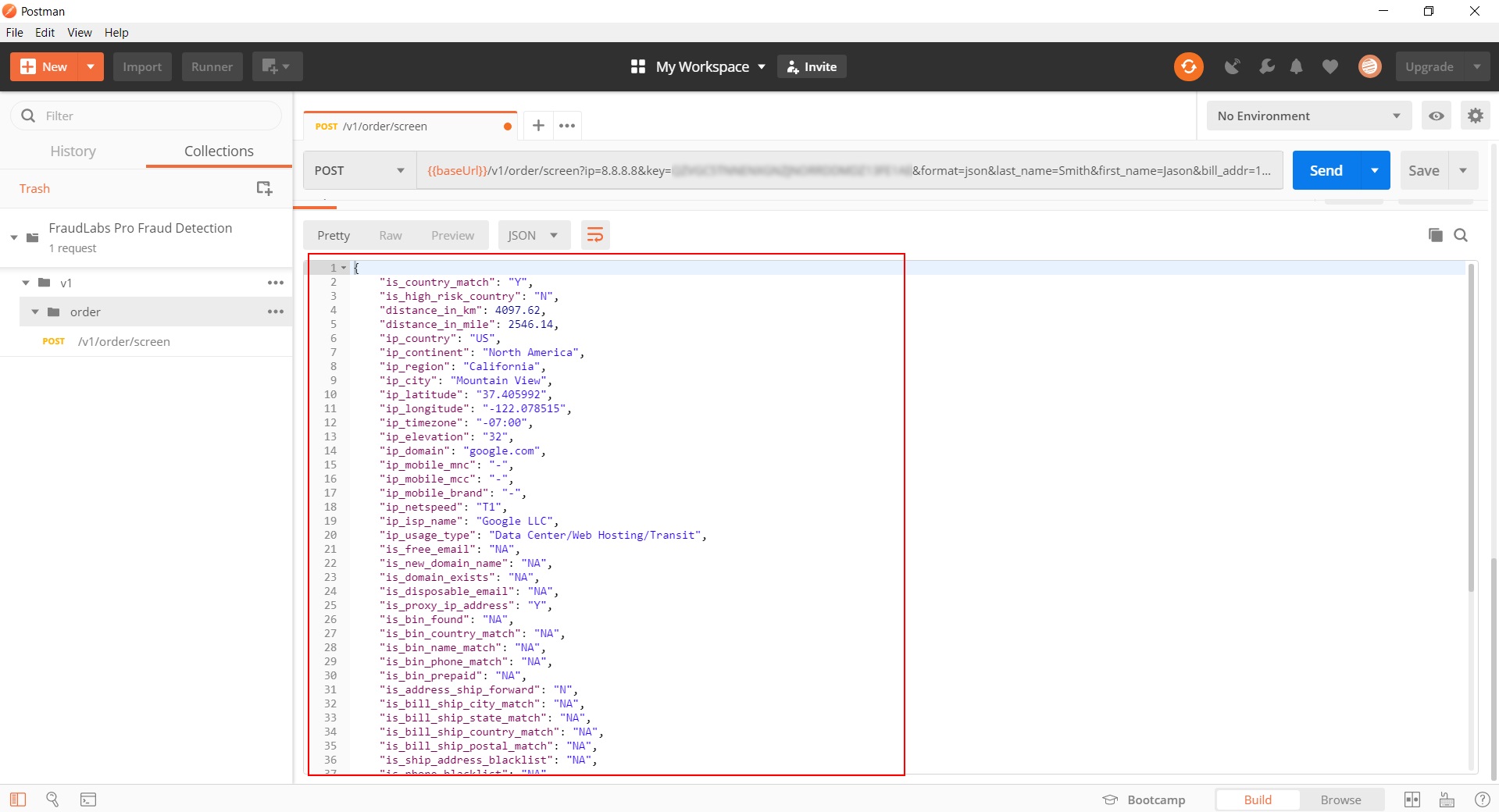
Task: Copy response using the copy icon
Action: (1435, 235)
